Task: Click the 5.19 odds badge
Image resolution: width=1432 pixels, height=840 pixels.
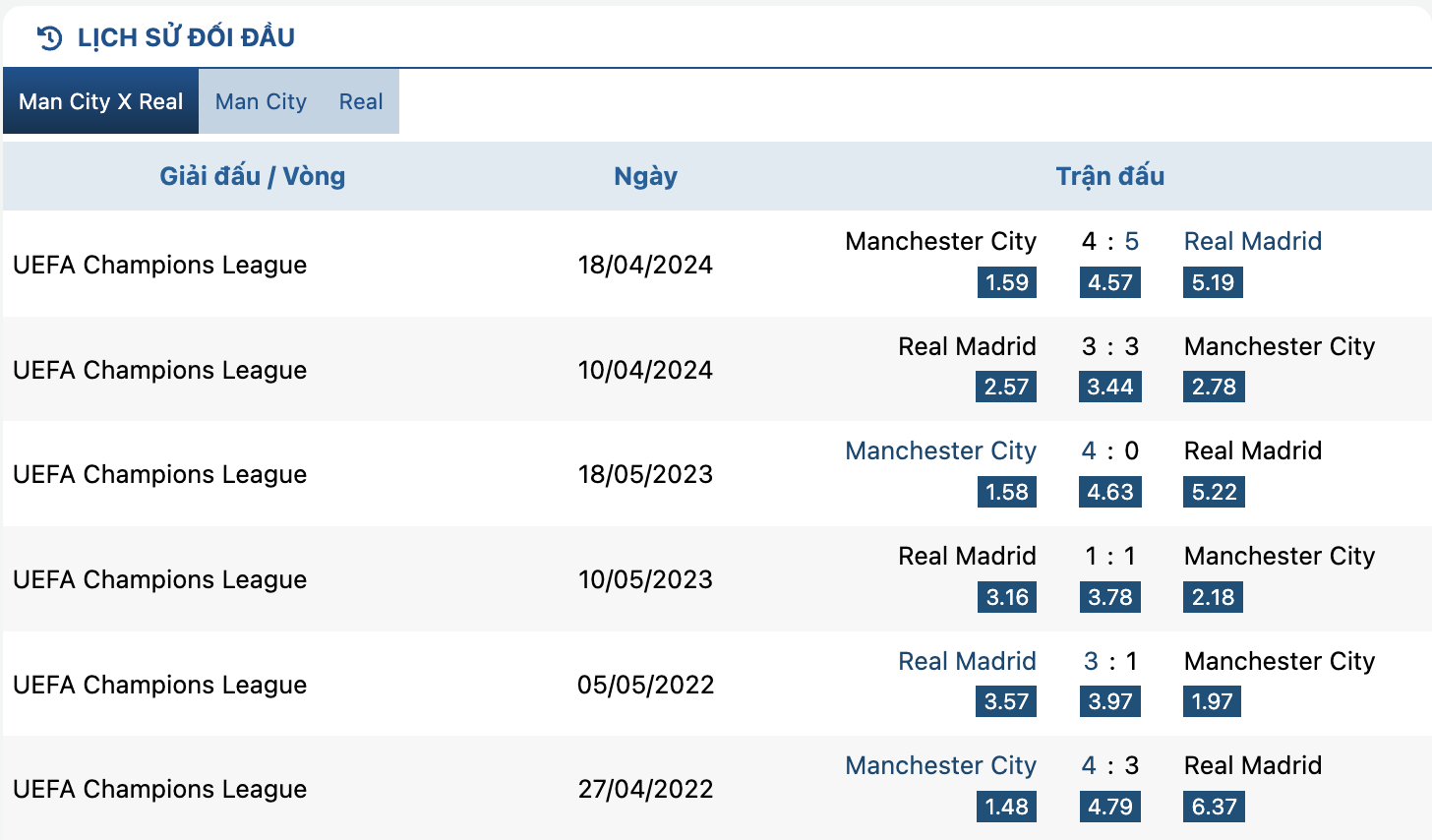Action: pos(1213,282)
